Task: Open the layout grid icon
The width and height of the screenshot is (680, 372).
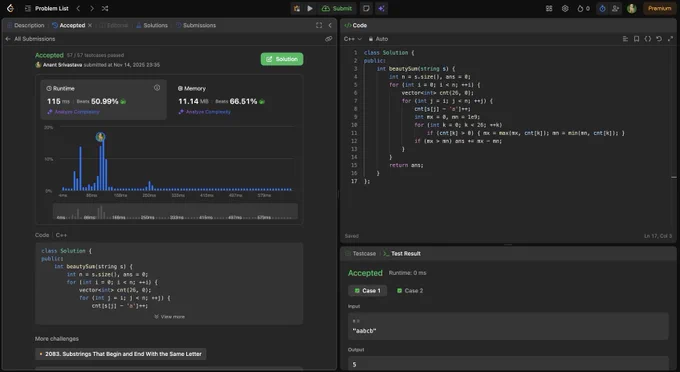Action: pyautogui.click(x=549, y=8)
